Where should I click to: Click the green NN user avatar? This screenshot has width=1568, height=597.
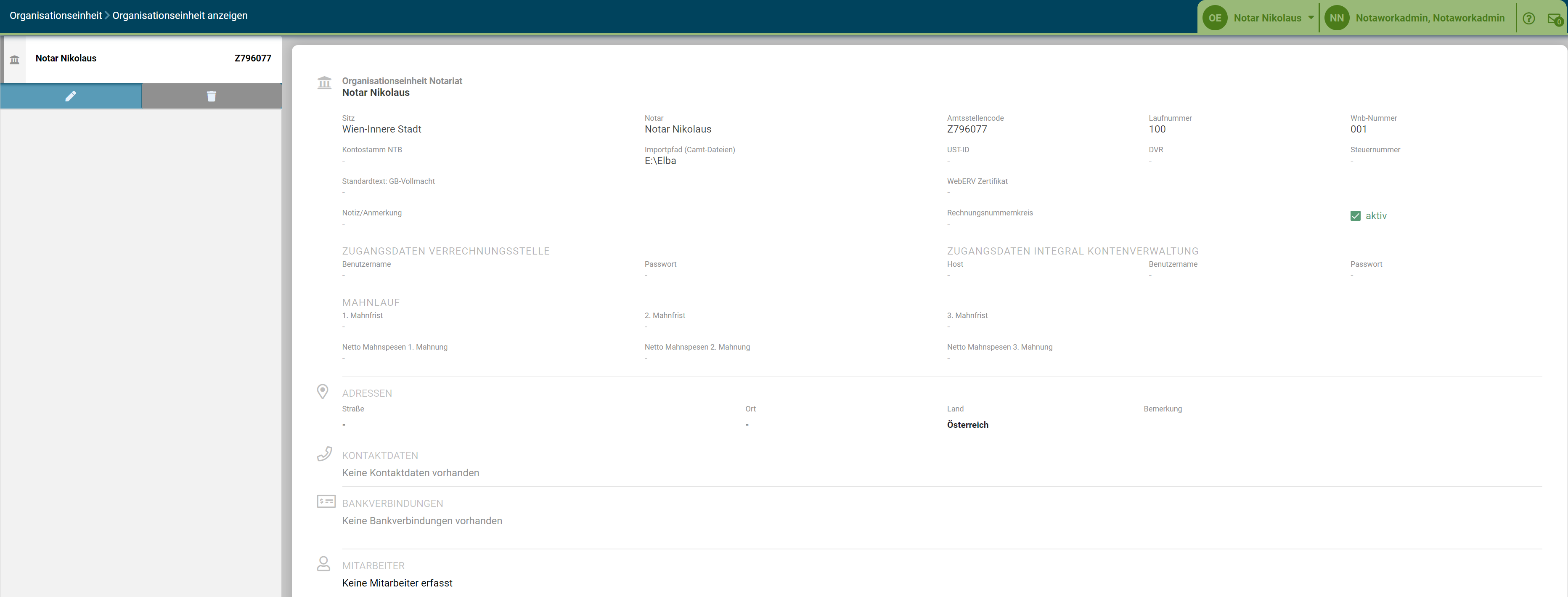[x=1337, y=18]
